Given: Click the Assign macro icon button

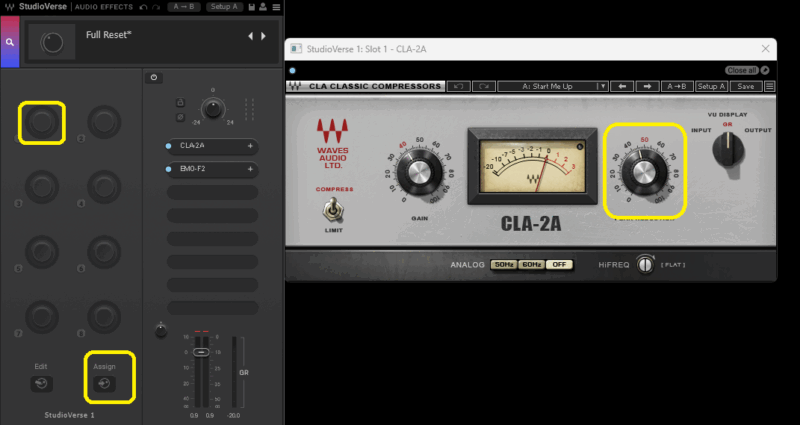Looking at the screenshot, I should point(104,384).
